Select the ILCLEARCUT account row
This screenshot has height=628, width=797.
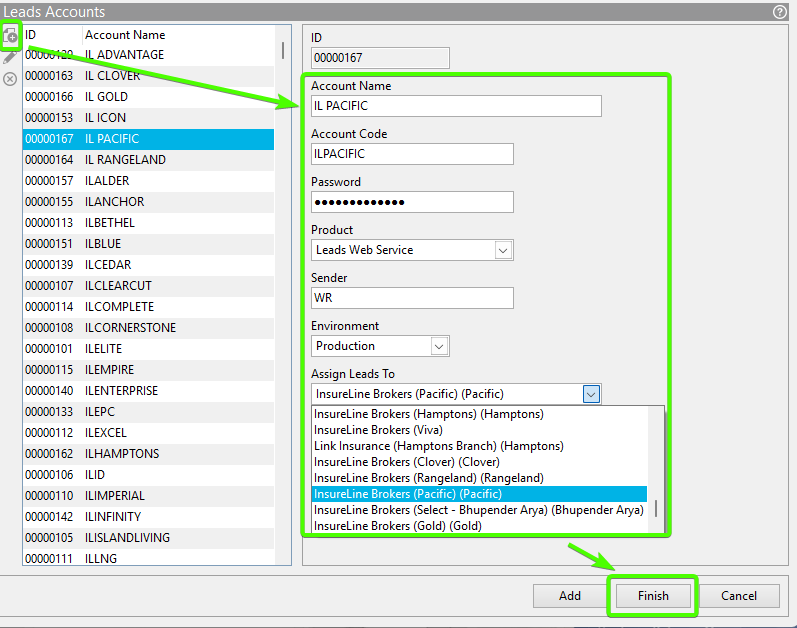click(148, 286)
